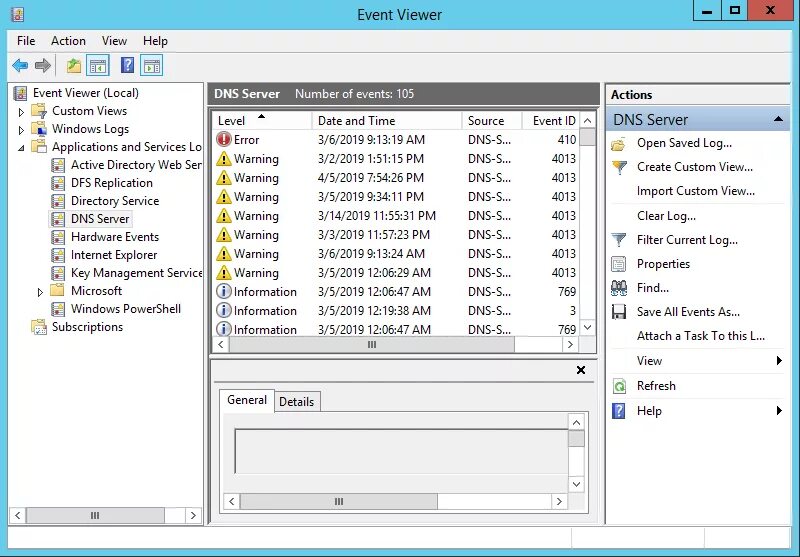Collapse the DNS Server actions section
The height and width of the screenshot is (557, 800).
click(x=778, y=119)
